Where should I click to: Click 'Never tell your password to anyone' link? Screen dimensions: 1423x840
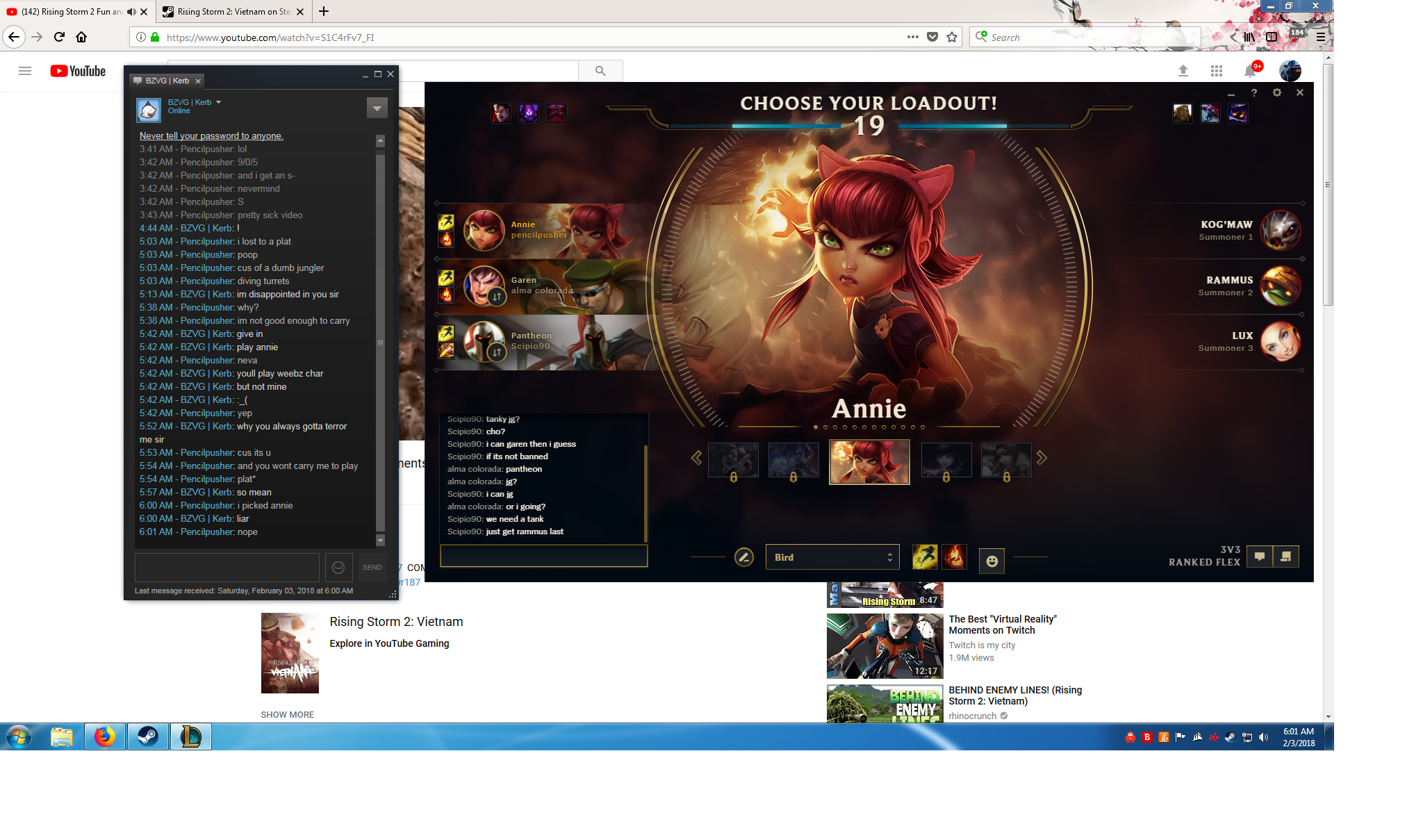211,135
